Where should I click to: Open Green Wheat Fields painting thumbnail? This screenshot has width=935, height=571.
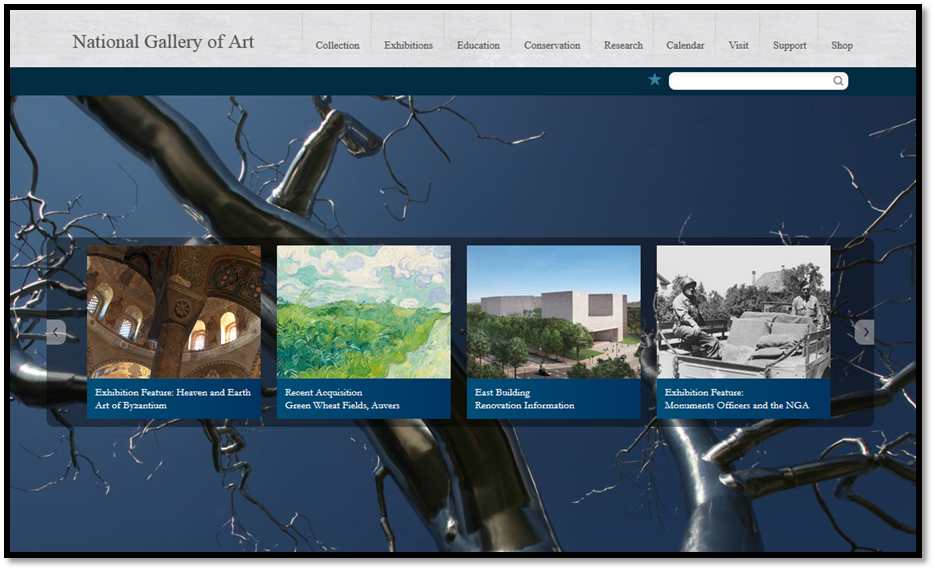coord(364,312)
